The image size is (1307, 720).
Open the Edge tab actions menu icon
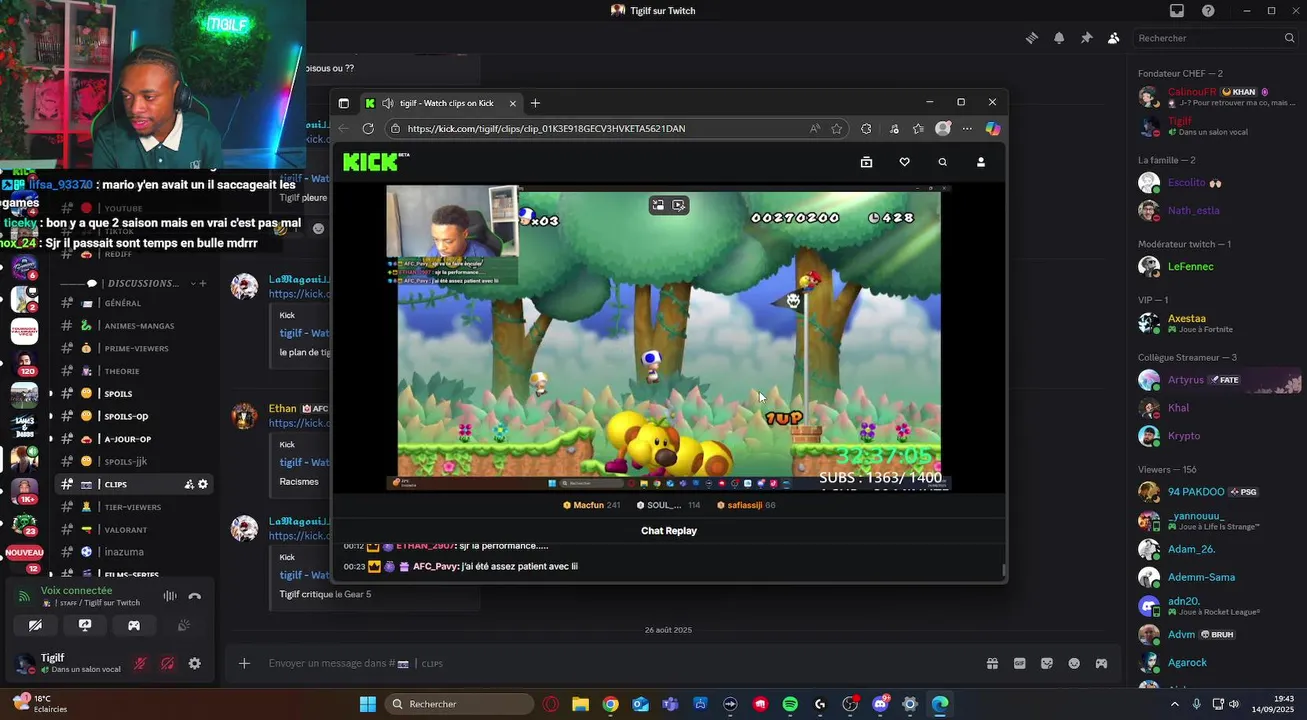pyautogui.click(x=344, y=103)
